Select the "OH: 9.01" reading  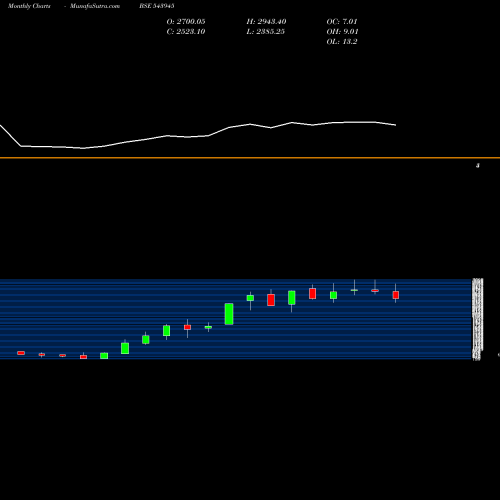point(342,31)
